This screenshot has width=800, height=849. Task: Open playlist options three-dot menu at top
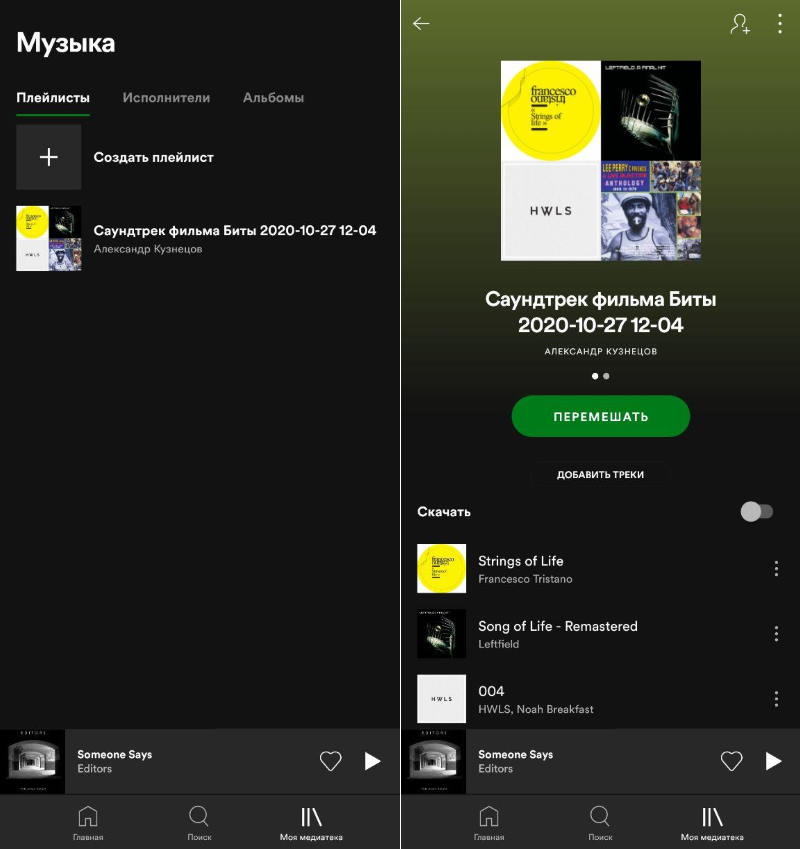pyautogui.click(x=779, y=24)
